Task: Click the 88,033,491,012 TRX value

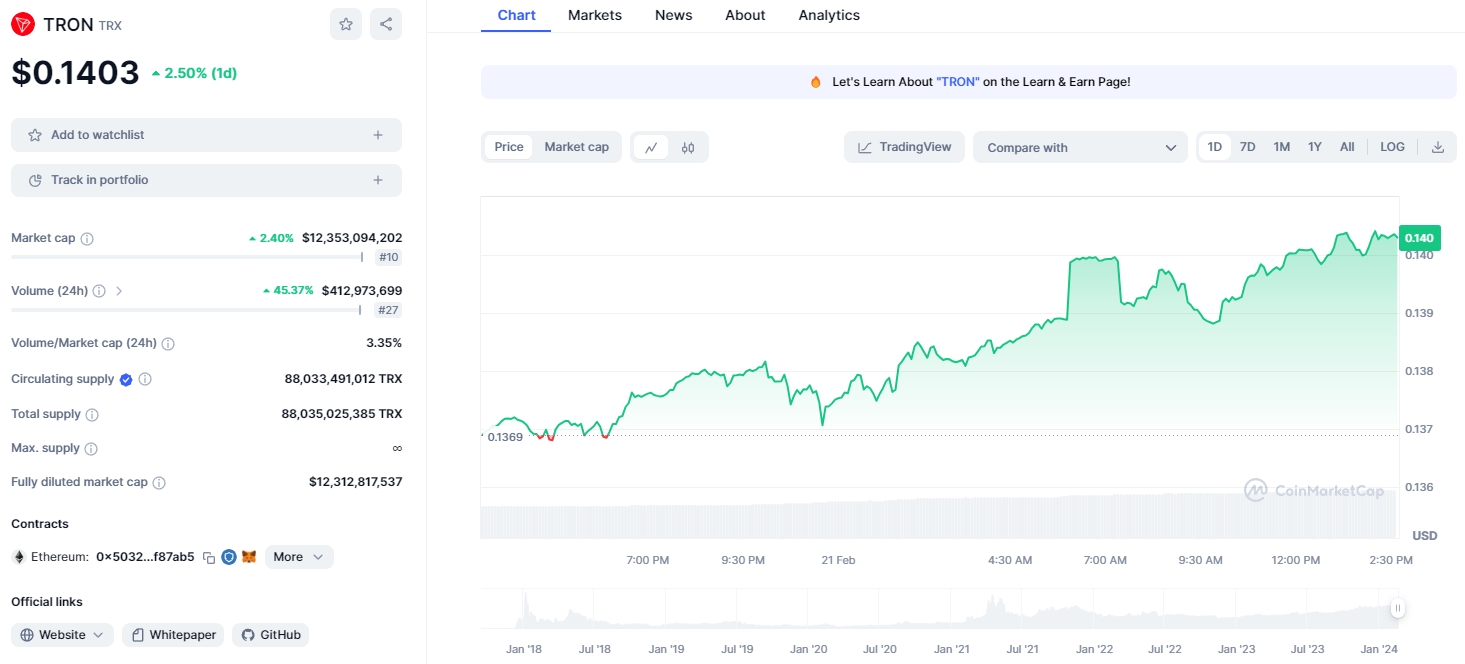Action: (343, 379)
